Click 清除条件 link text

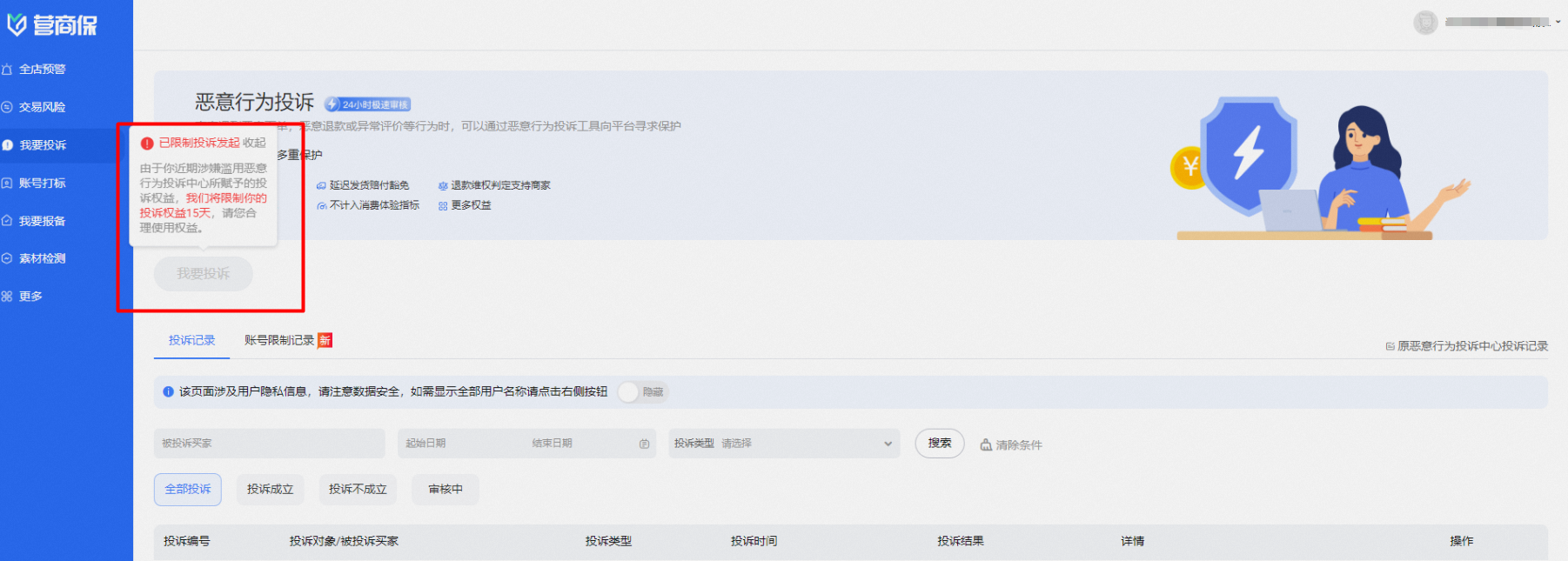click(x=1019, y=445)
